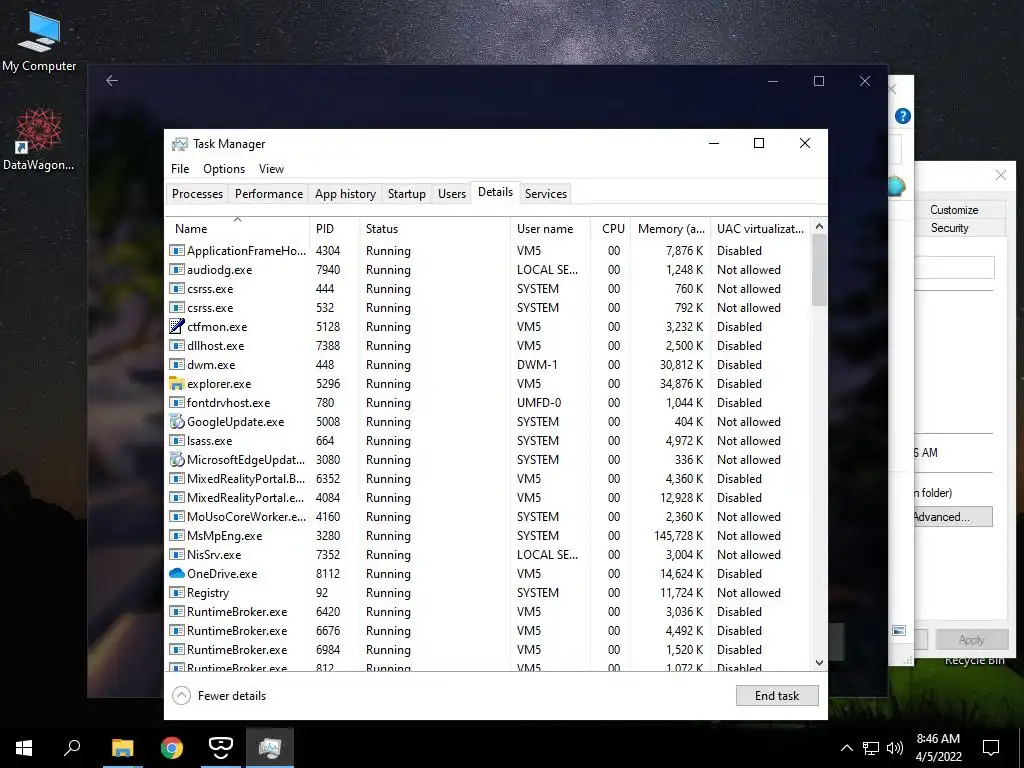Switch to the App history tab
Viewport: 1024px width, 768px height.
[x=345, y=193]
